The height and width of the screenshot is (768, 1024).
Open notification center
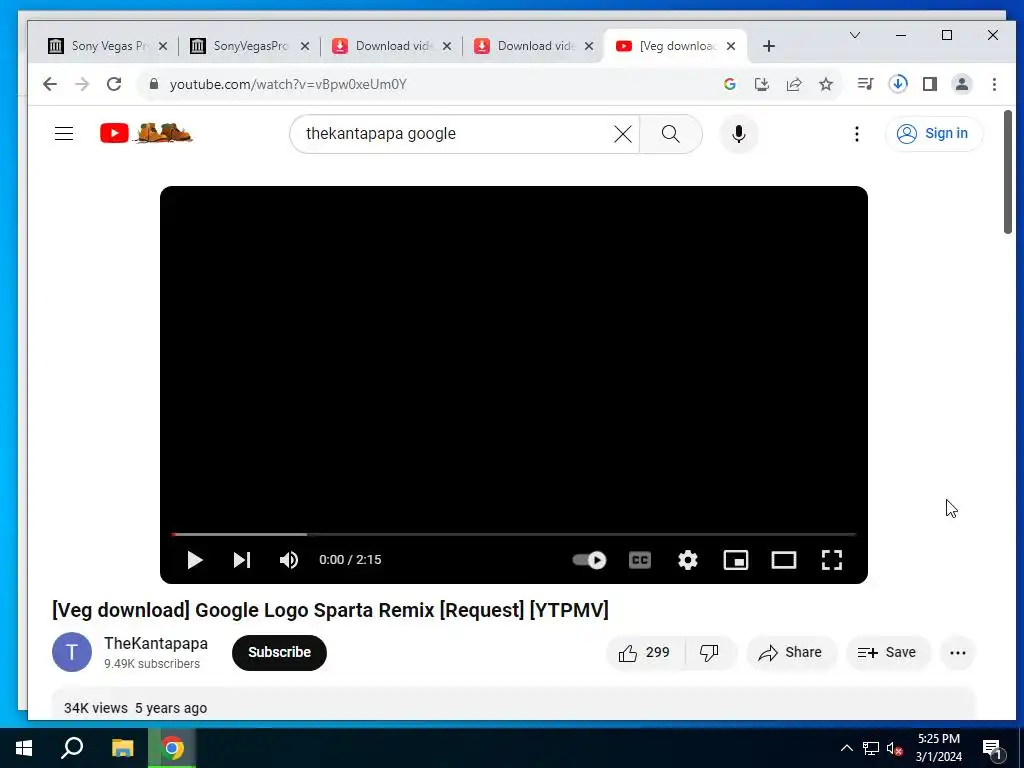pyautogui.click(x=992, y=748)
